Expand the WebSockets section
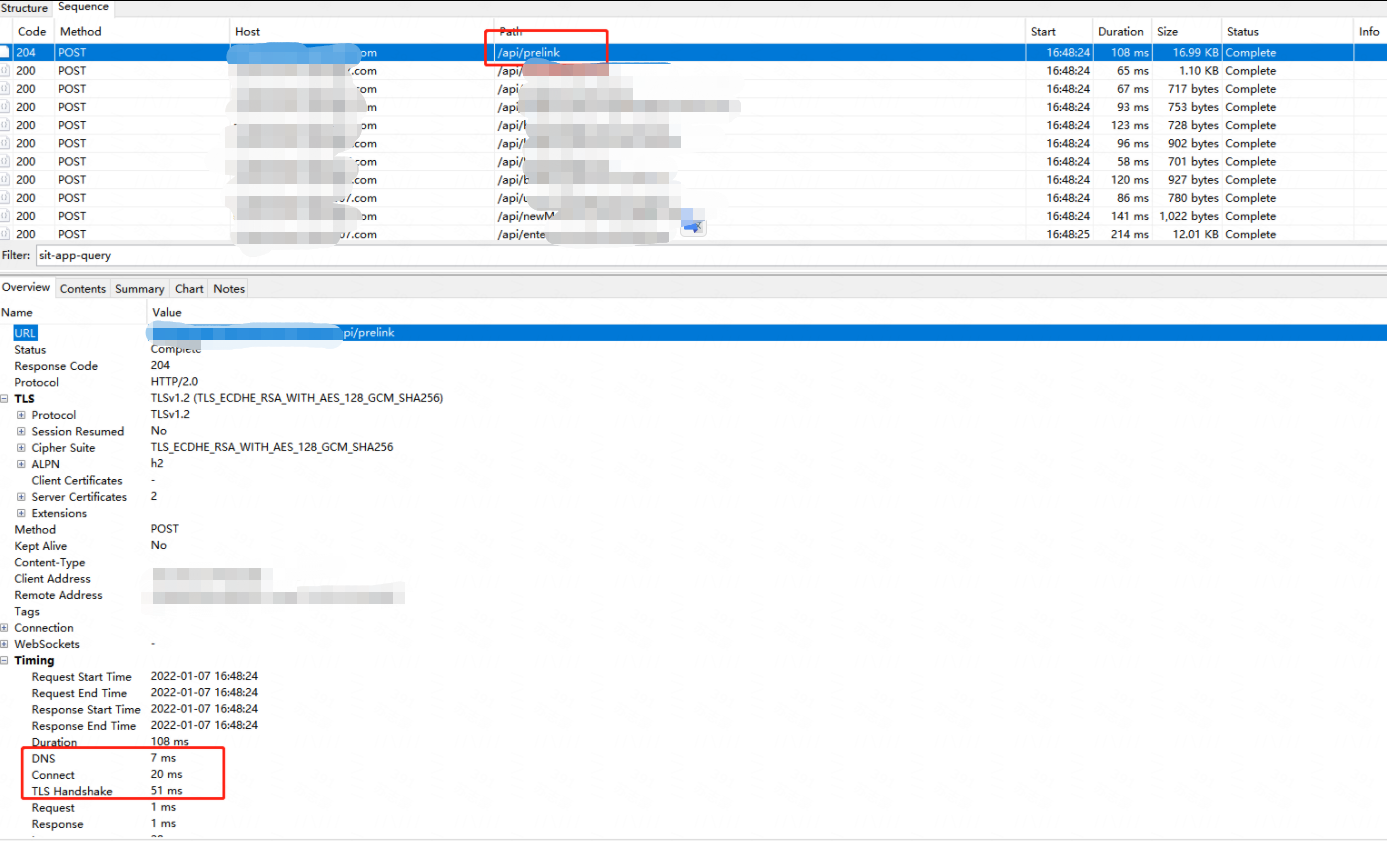This screenshot has height=841, width=1387. 5,644
